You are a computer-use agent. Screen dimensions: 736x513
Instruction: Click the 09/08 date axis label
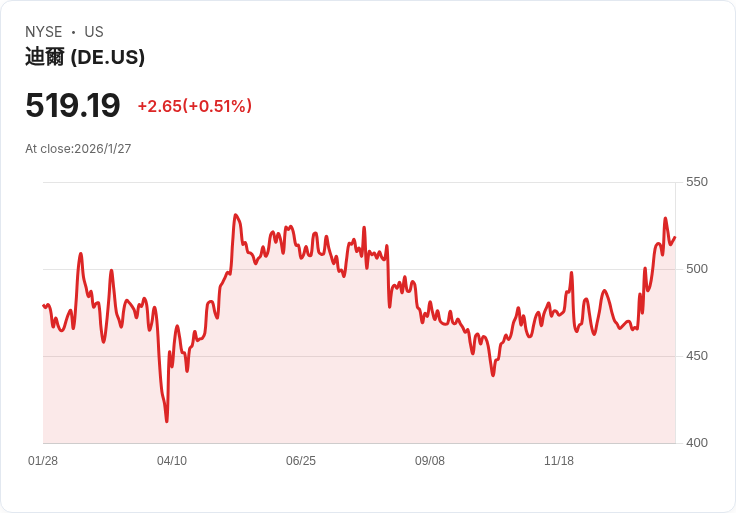pyautogui.click(x=430, y=461)
